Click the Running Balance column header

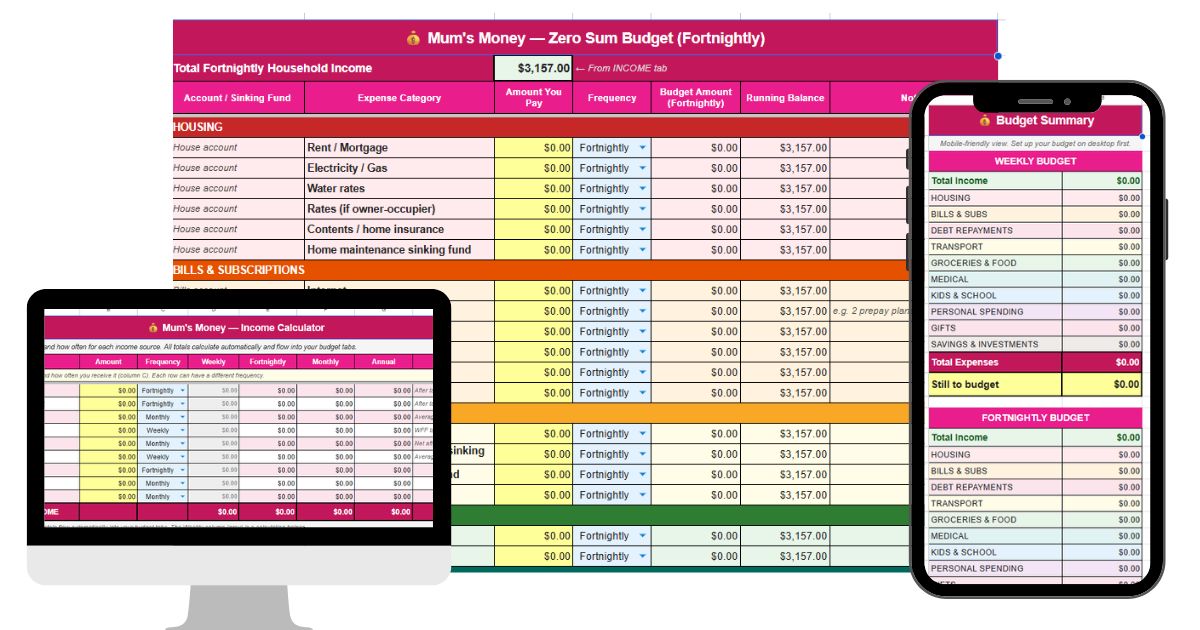785,98
